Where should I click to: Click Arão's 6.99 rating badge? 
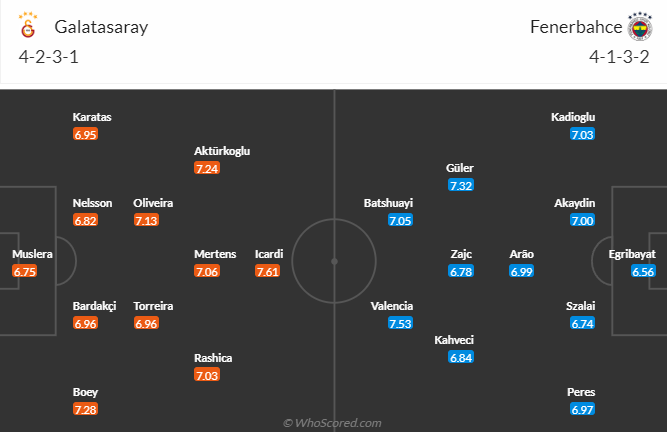[521, 271]
